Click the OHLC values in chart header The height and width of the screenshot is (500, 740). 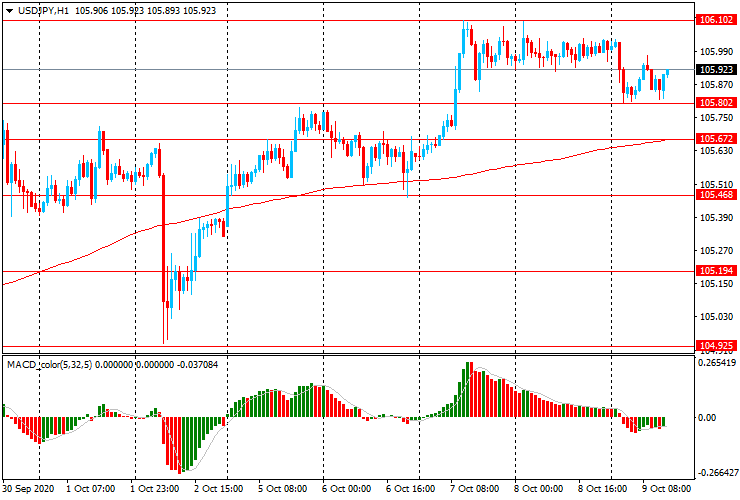tap(145, 10)
